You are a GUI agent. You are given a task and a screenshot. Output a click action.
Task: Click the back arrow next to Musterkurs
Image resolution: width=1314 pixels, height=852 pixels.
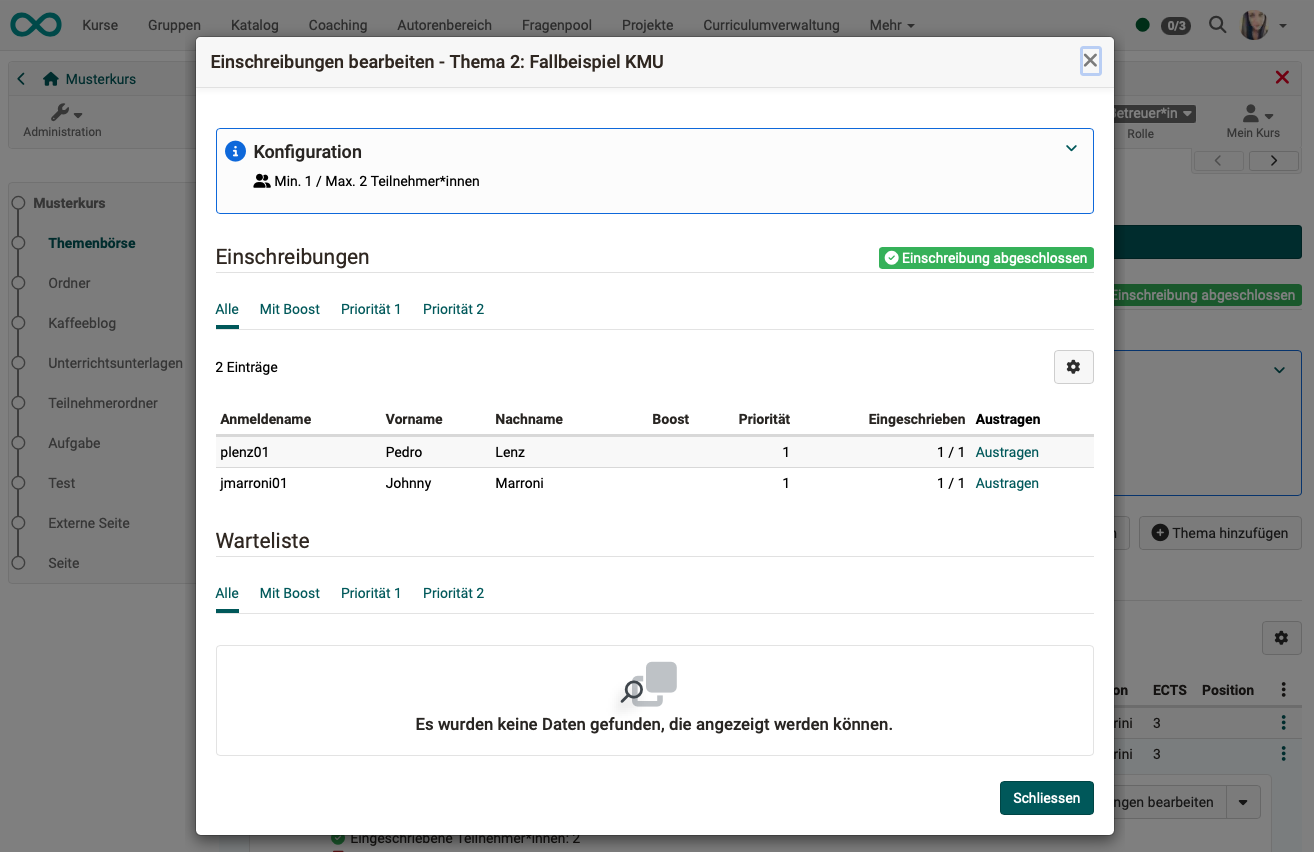coord(20,78)
